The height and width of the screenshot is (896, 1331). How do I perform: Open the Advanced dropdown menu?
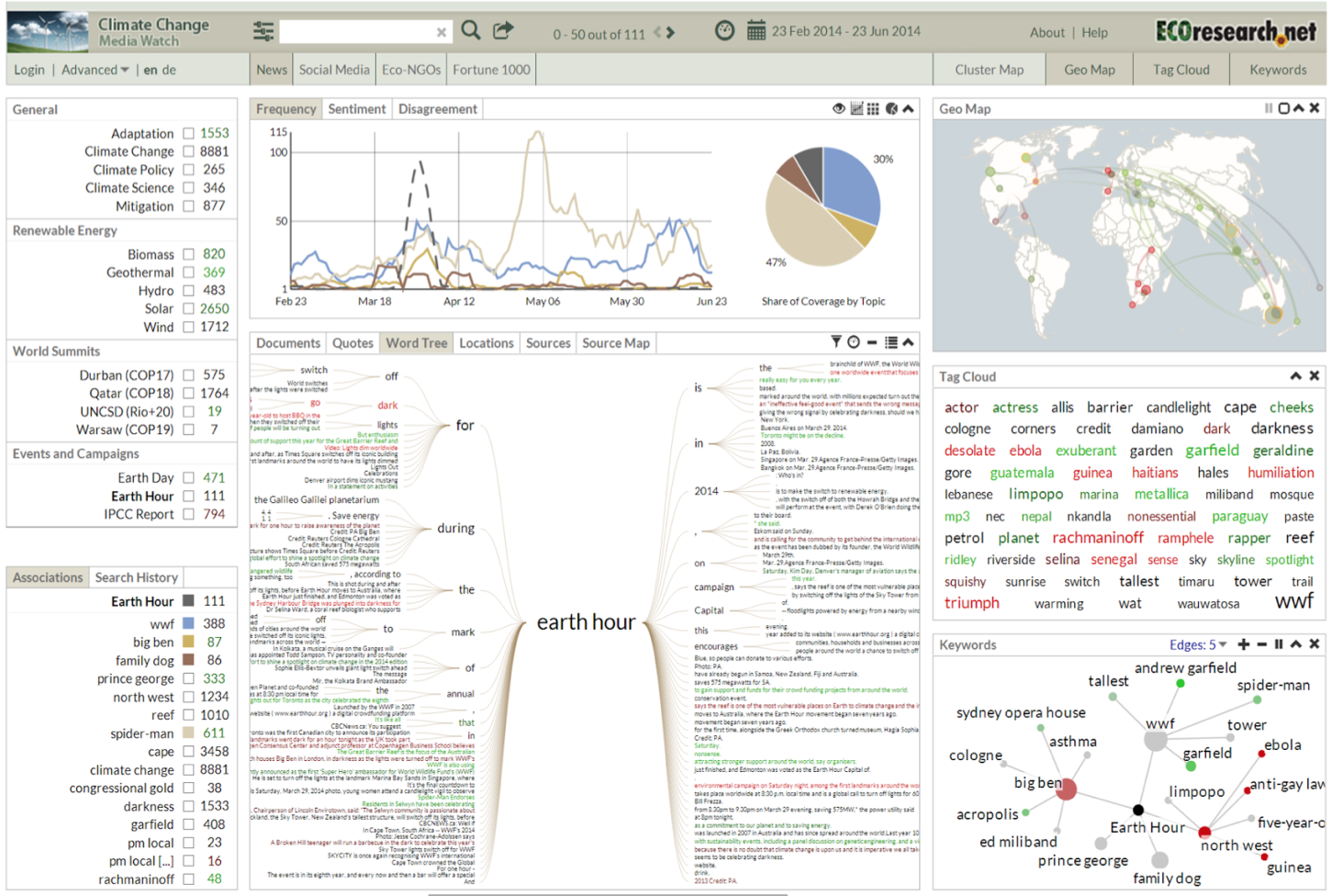coord(95,70)
